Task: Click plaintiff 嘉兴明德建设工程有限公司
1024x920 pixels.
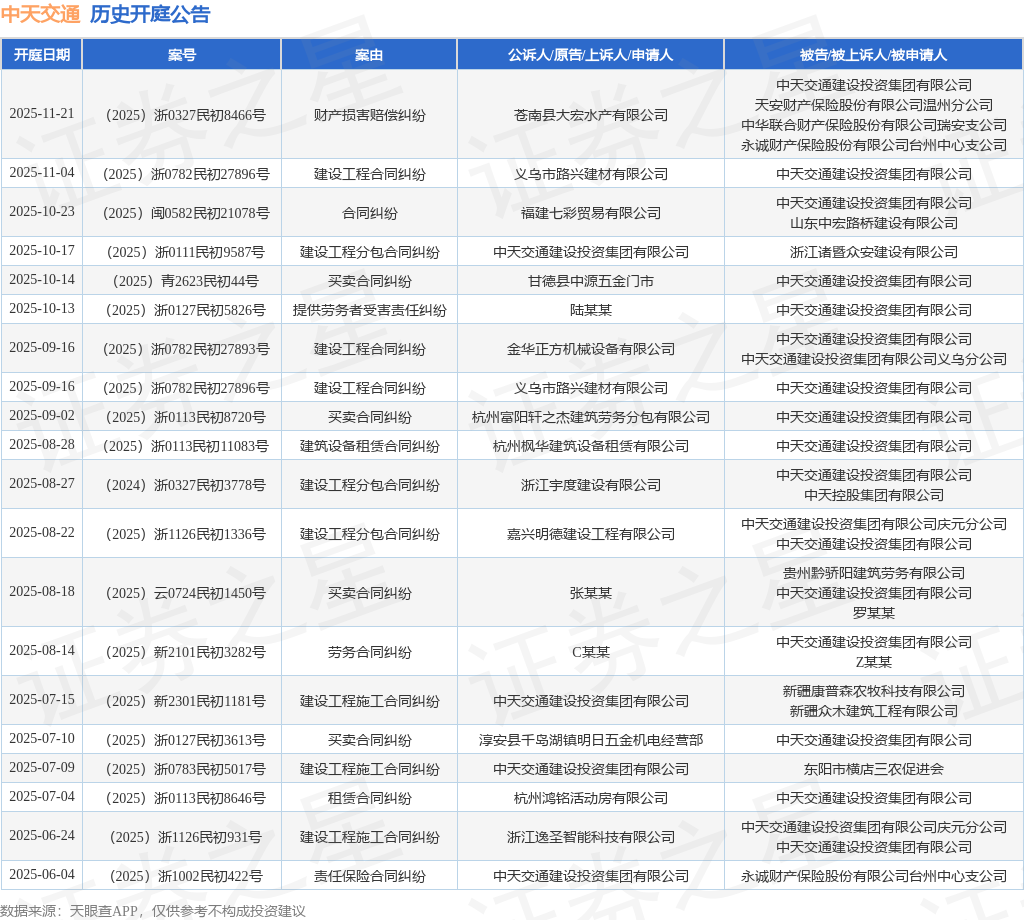Action: coord(590,534)
